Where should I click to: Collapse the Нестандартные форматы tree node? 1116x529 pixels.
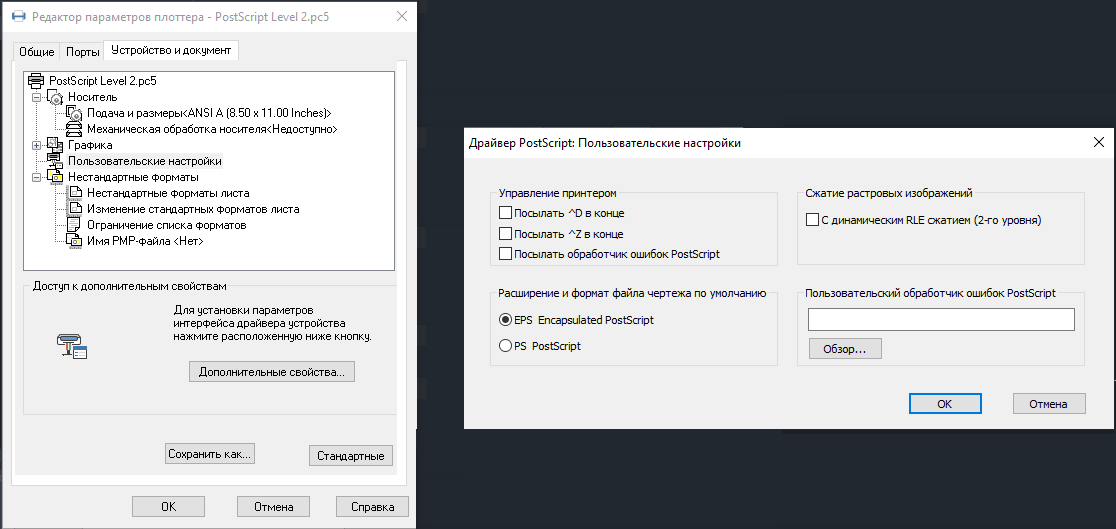(x=37, y=177)
